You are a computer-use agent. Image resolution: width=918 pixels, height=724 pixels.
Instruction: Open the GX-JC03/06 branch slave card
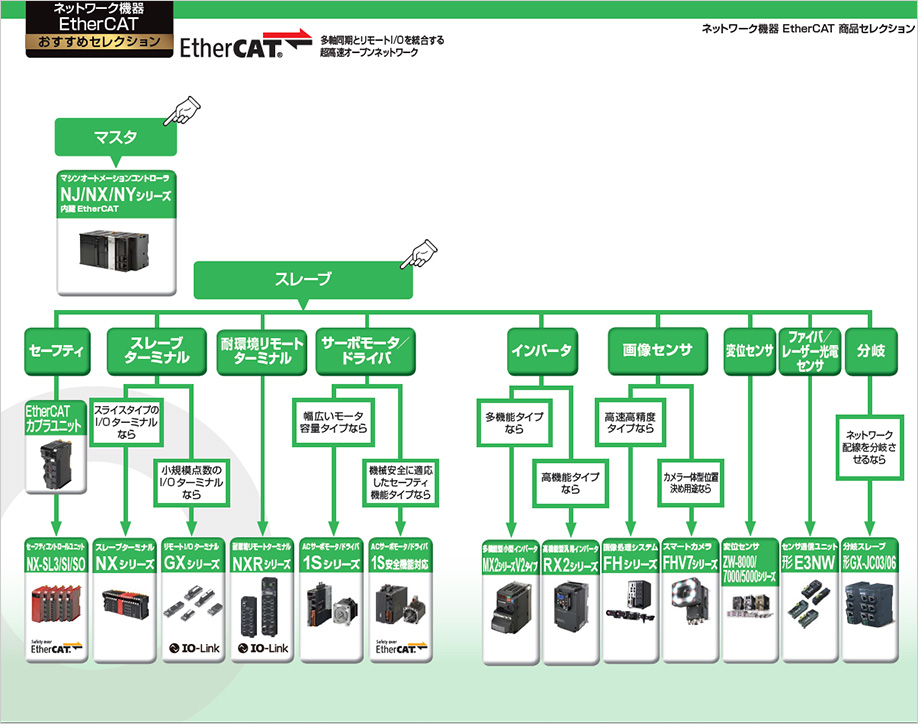point(869,601)
